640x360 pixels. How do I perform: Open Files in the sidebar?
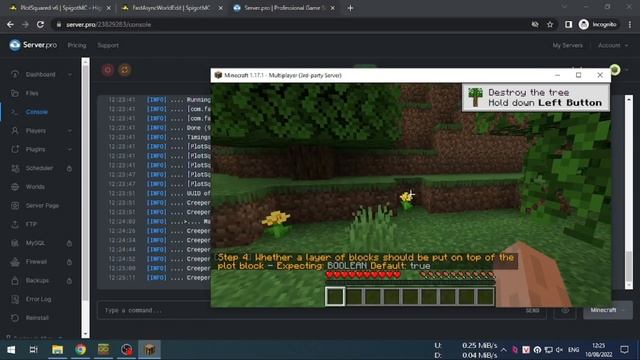[x=32, y=93]
